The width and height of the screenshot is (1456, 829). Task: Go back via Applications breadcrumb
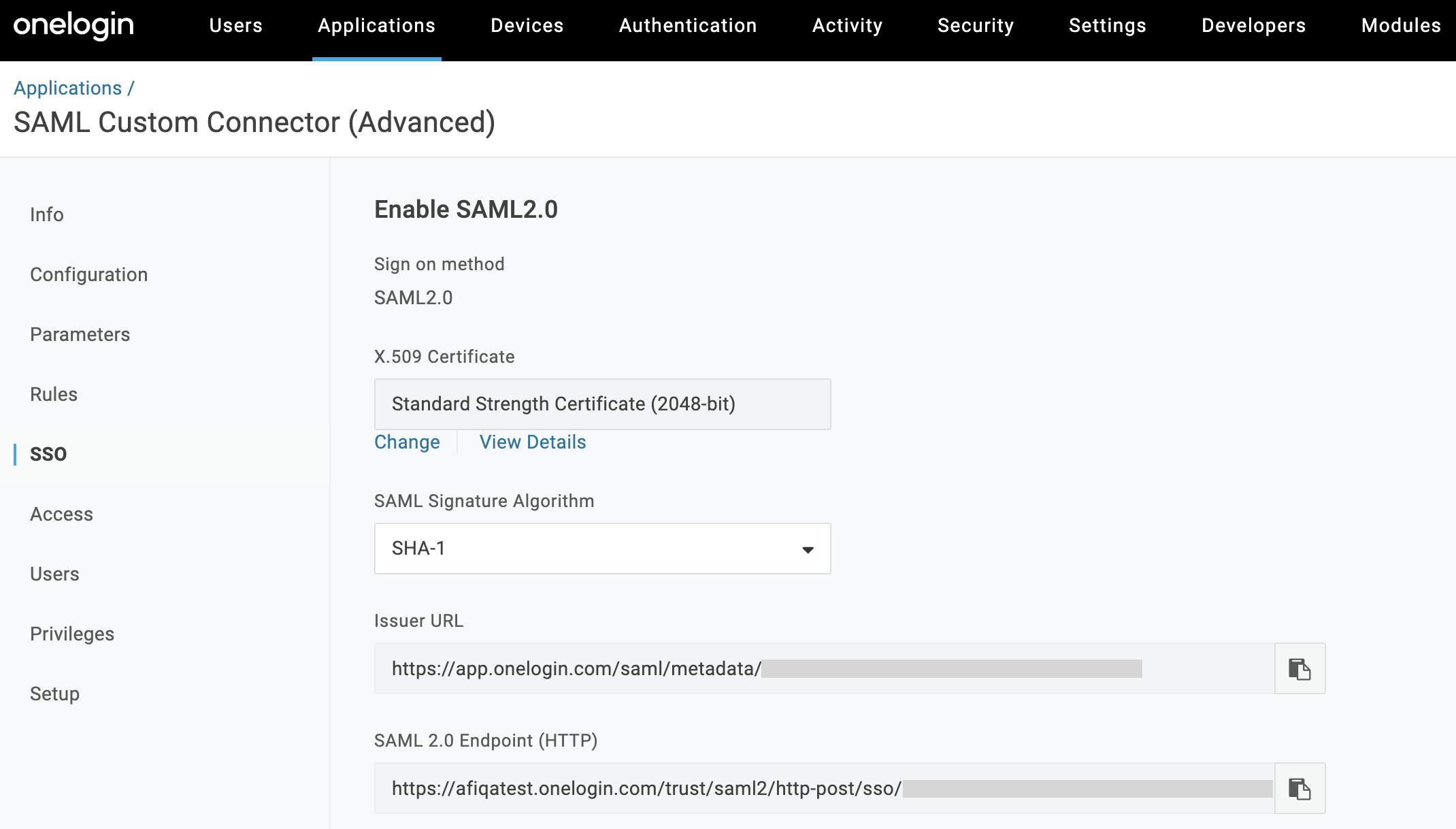tap(67, 88)
